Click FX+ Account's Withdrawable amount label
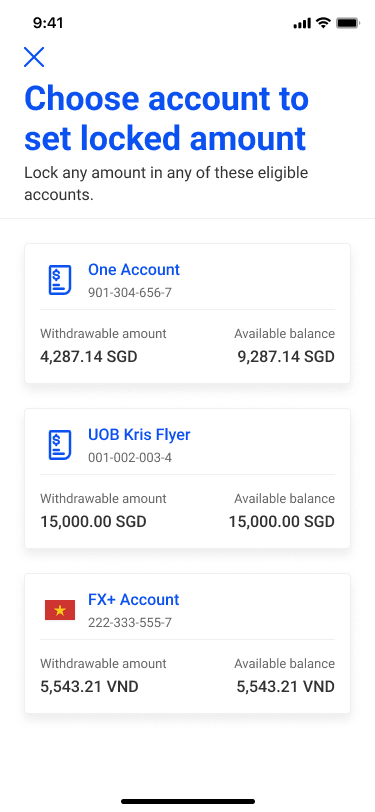 click(103, 663)
